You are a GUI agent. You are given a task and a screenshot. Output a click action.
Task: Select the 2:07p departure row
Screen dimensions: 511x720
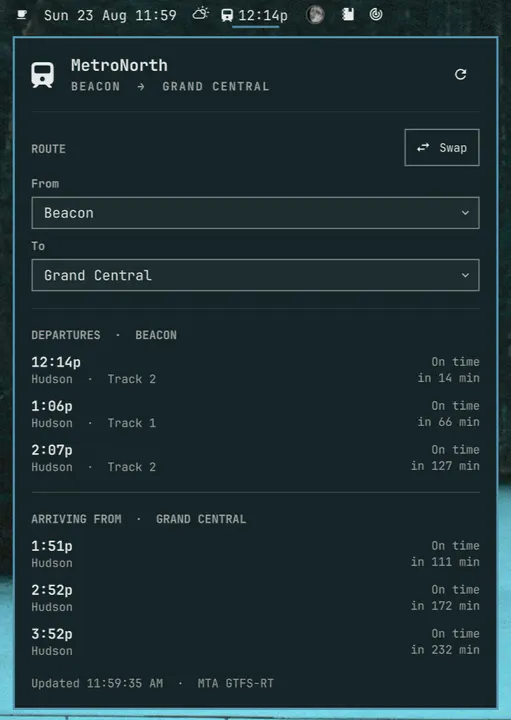pos(255,458)
